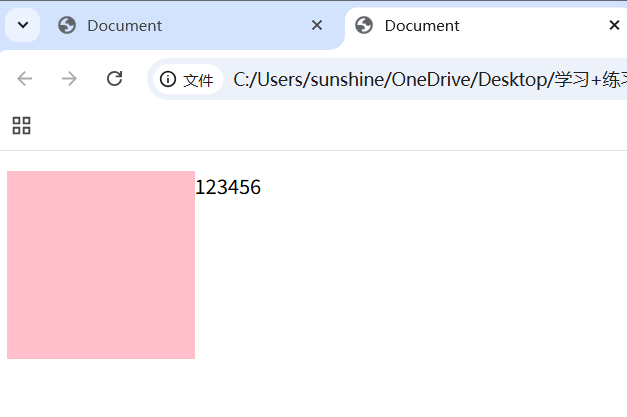View site information via the circled i icon

[x=168, y=79]
